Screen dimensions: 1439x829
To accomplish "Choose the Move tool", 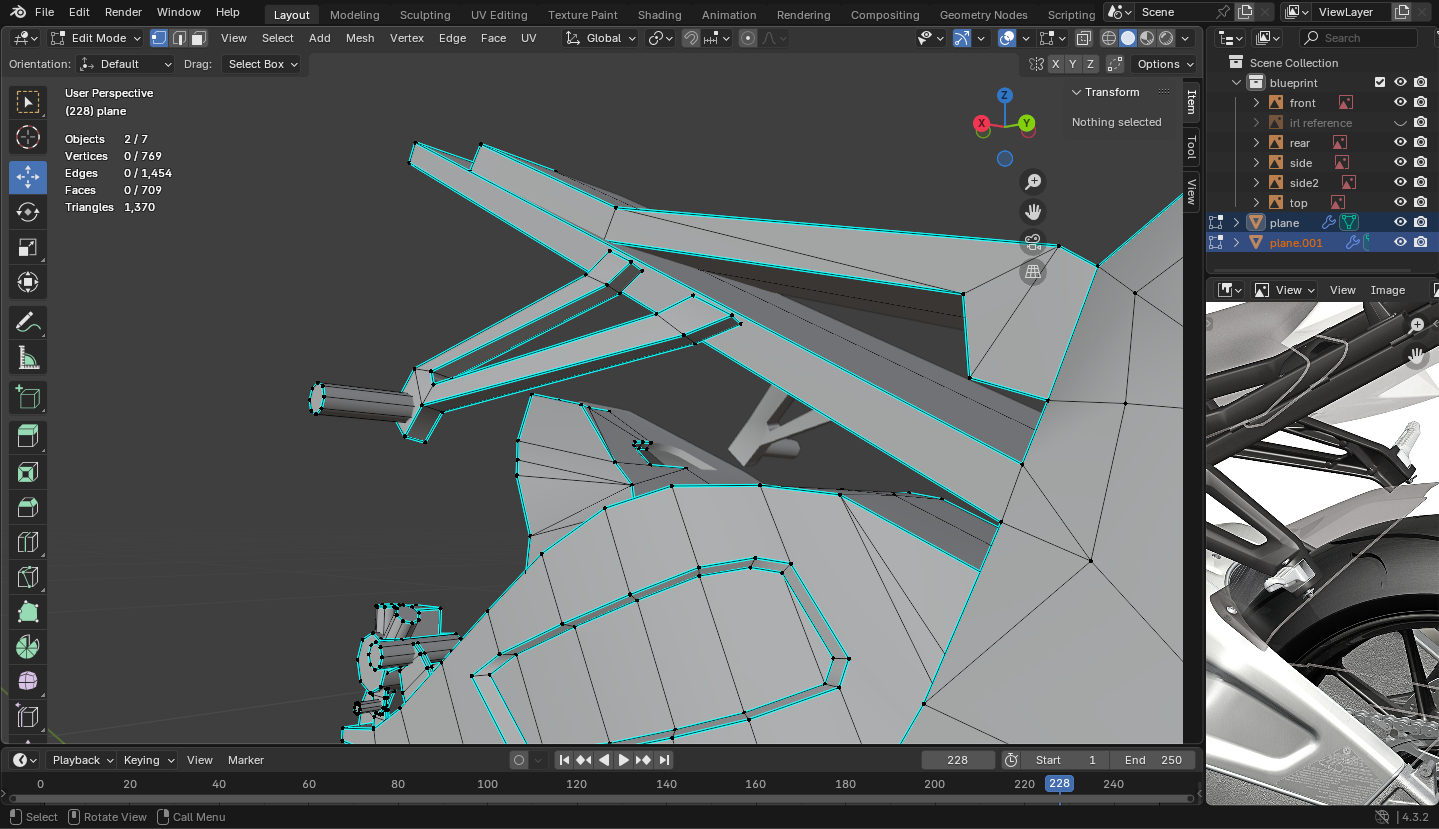I will point(28,177).
